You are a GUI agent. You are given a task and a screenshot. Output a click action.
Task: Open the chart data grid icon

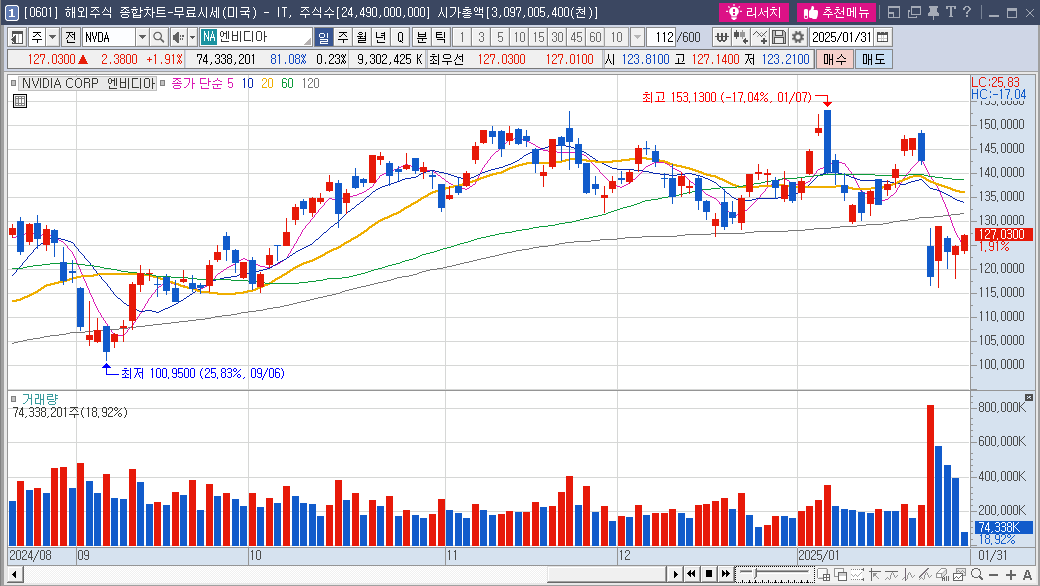click(20, 101)
